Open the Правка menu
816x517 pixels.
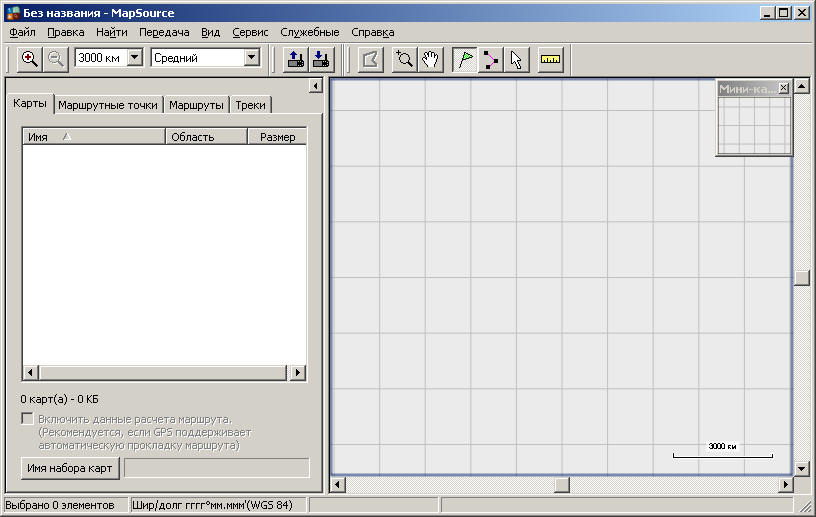pyautogui.click(x=66, y=32)
